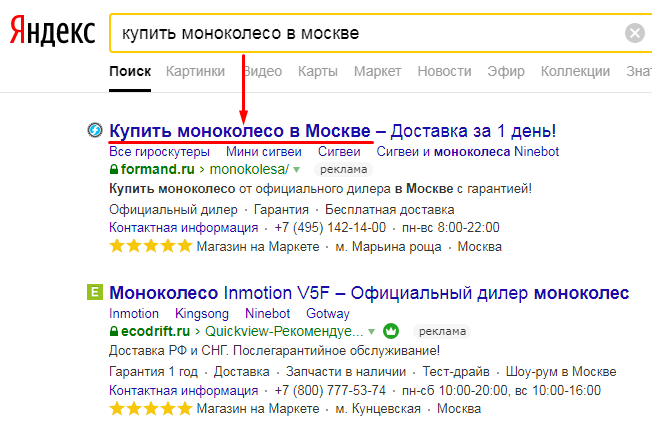Click 'м. Марьина роща' metro text
The height and width of the screenshot is (428, 652).
click(388, 247)
